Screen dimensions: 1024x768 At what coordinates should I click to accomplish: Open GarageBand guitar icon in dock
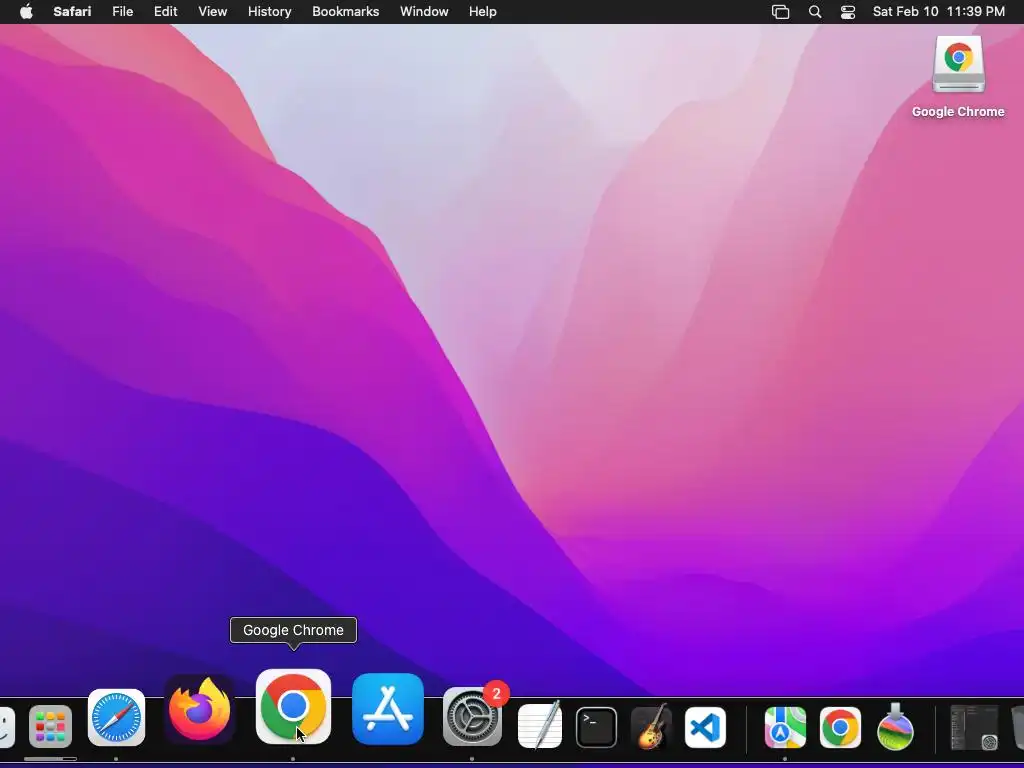pyautogui.click(x=651, y=726)
